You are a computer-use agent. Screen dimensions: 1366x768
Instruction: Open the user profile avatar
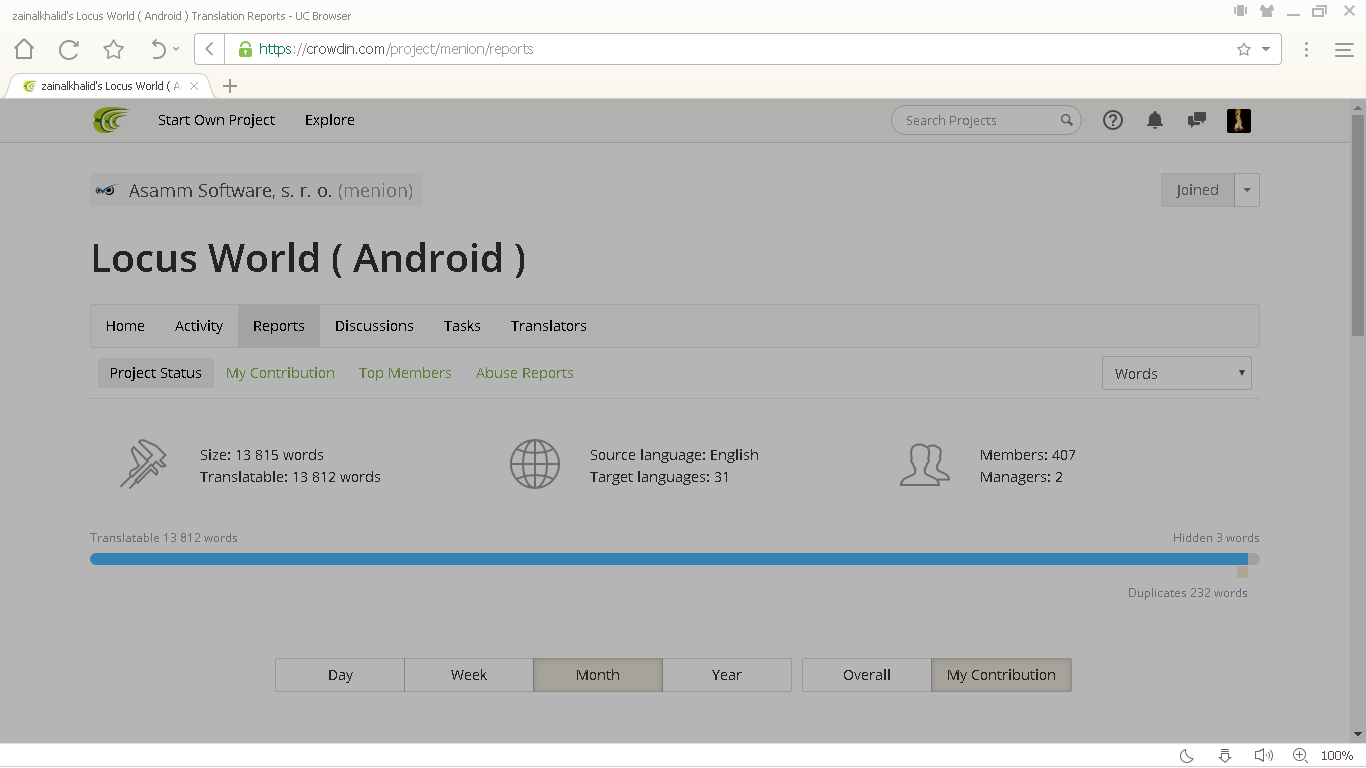1239,120
